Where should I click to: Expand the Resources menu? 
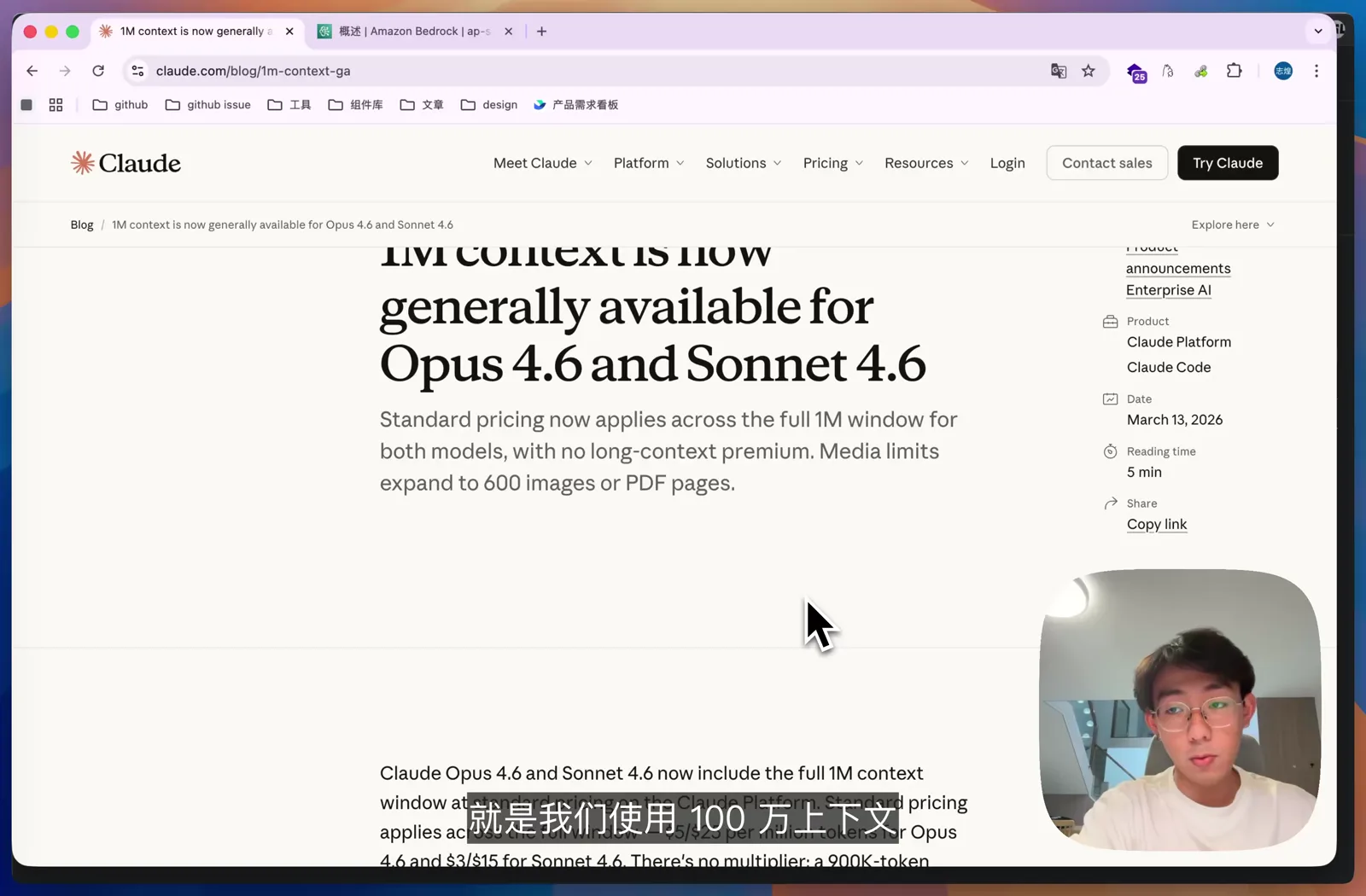pos(926,163)
